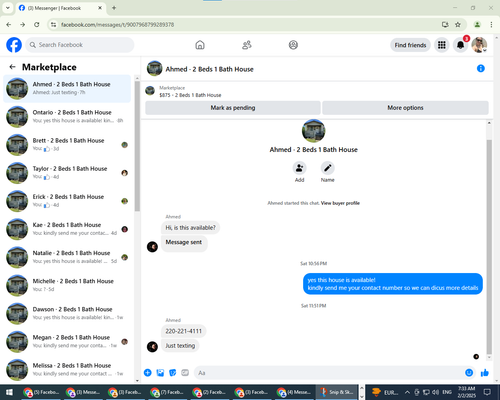The height and width of the screenshot is (400, 500).
Task: Open Michelle - 2 Beds 1 Bath House conversation
Action: pos(67,285)
